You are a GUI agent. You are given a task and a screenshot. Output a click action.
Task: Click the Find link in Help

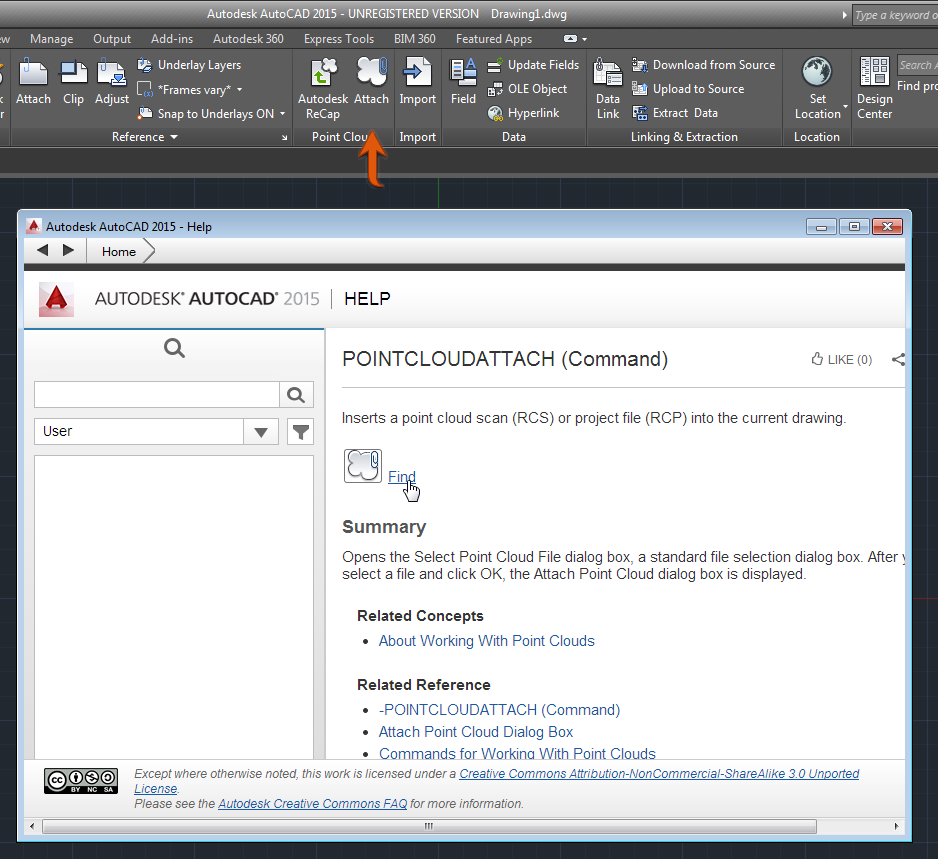point(401,477)
